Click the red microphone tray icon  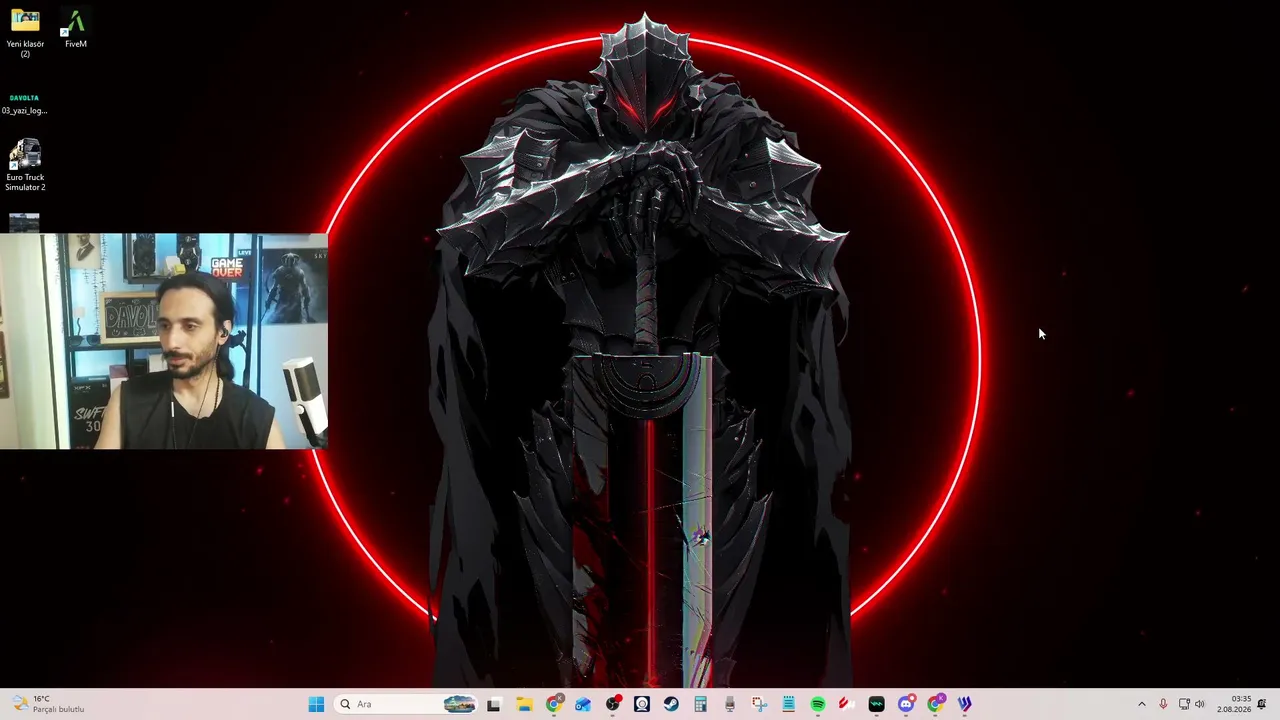(1163, 704)
